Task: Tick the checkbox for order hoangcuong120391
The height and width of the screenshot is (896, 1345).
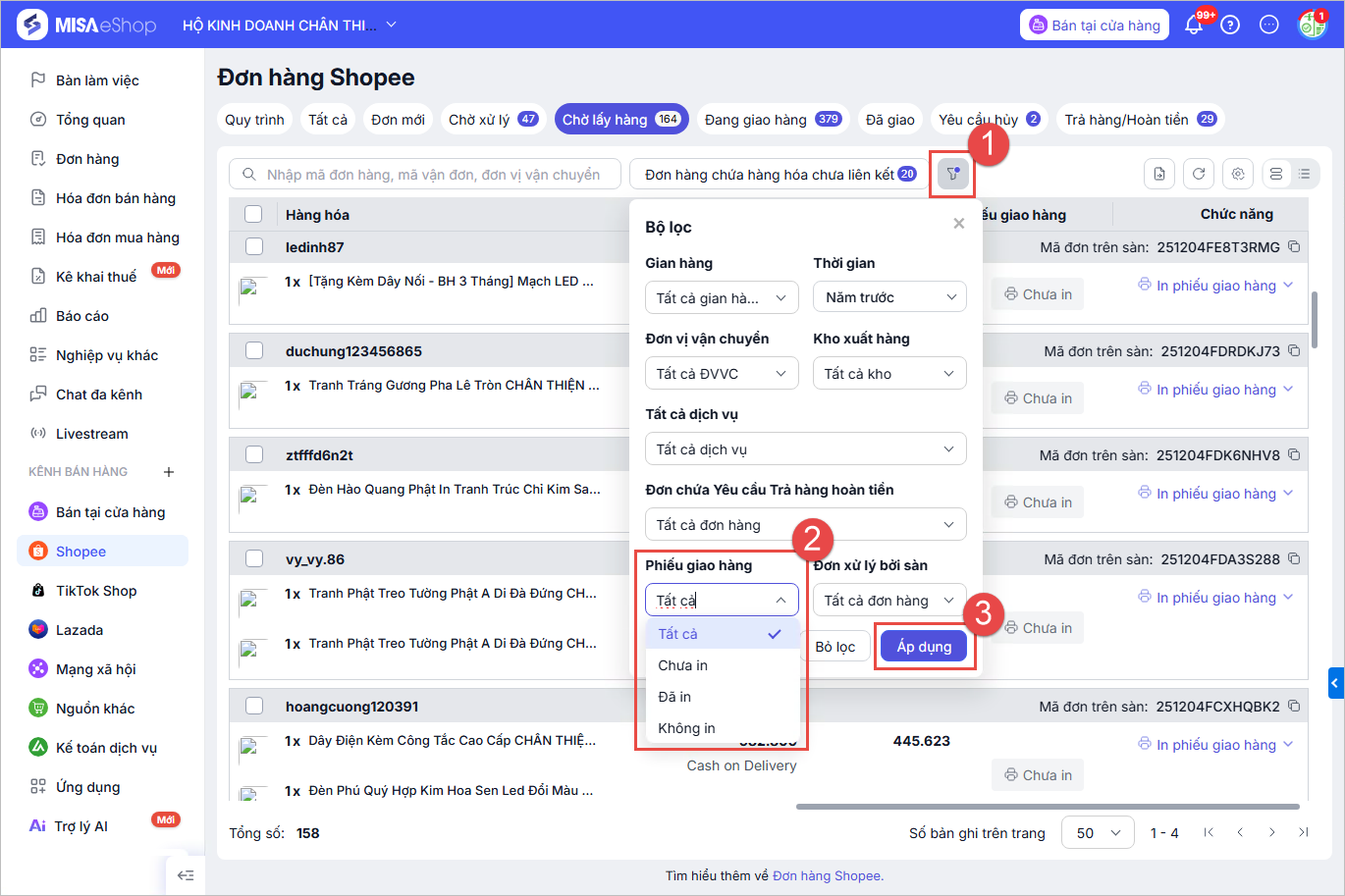Action: pos(254,707)
